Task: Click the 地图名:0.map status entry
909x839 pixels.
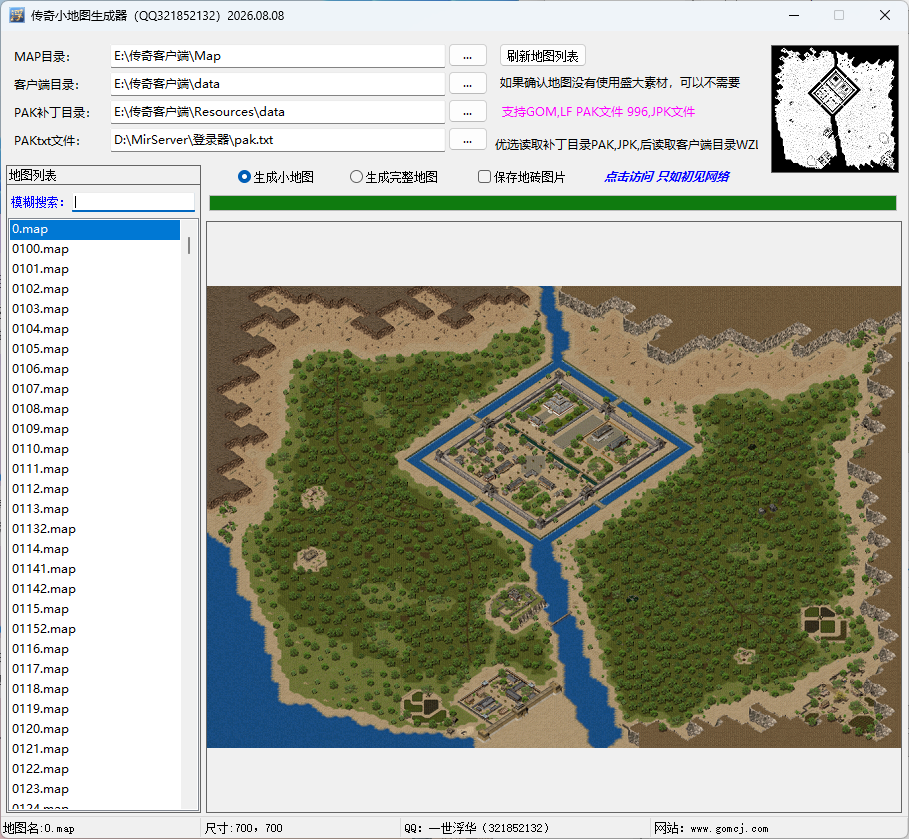Action: [39, 829]
